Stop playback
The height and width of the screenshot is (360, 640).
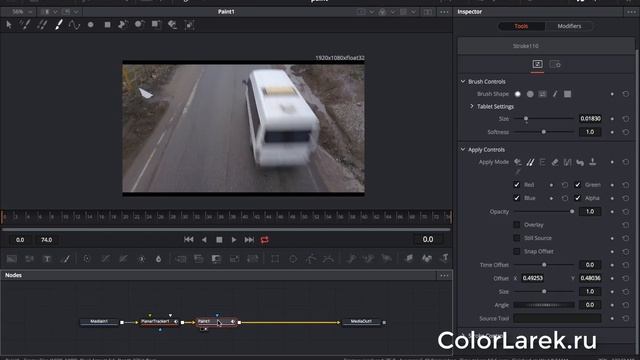pyautogui.click(x=219, y=240)
